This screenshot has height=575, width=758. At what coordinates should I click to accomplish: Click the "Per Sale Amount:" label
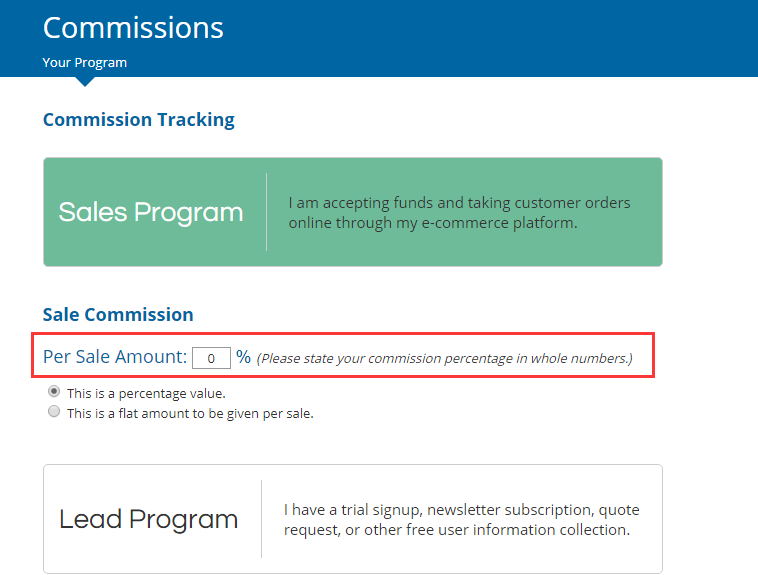[x=115, y=357]
